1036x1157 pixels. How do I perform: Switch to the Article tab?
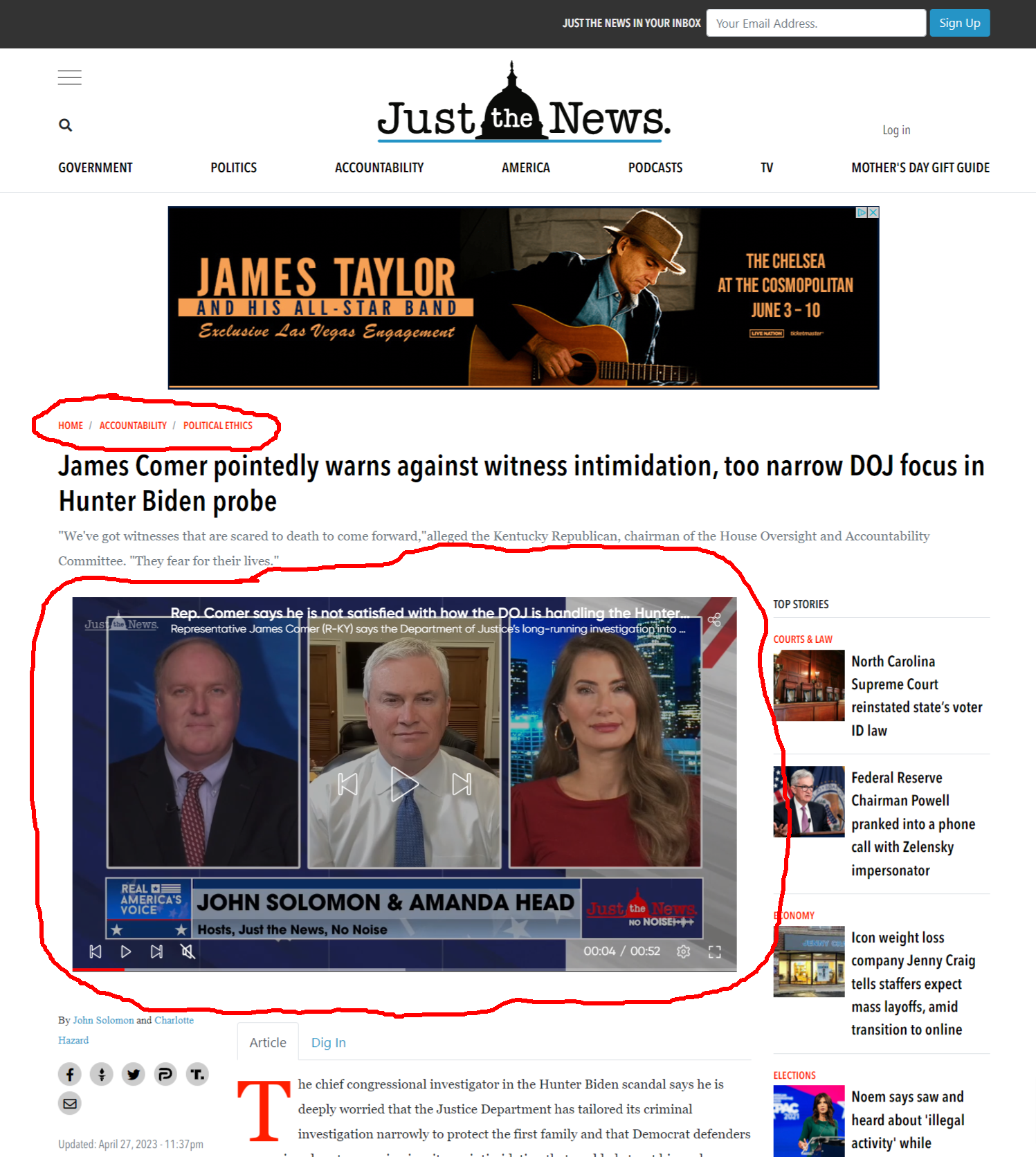[268, 1042]
